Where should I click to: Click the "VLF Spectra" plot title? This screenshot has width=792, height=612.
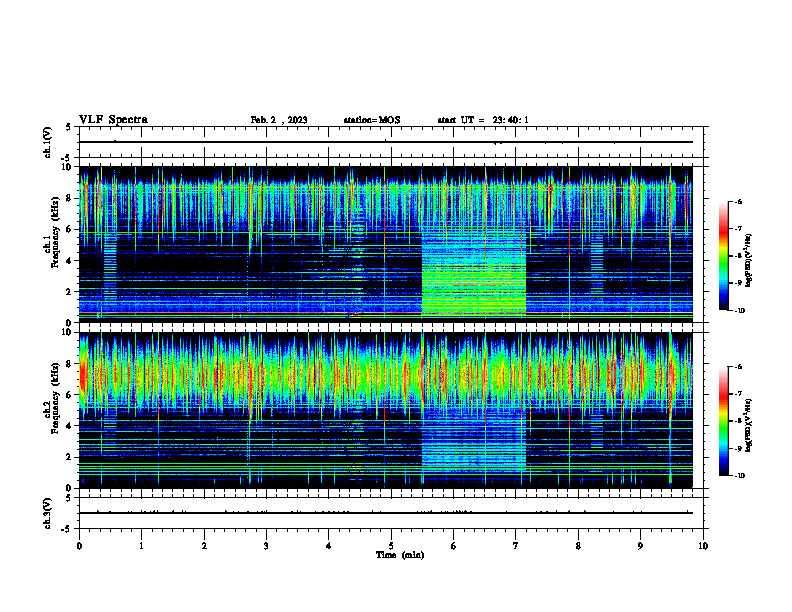[x=113, y=120]
